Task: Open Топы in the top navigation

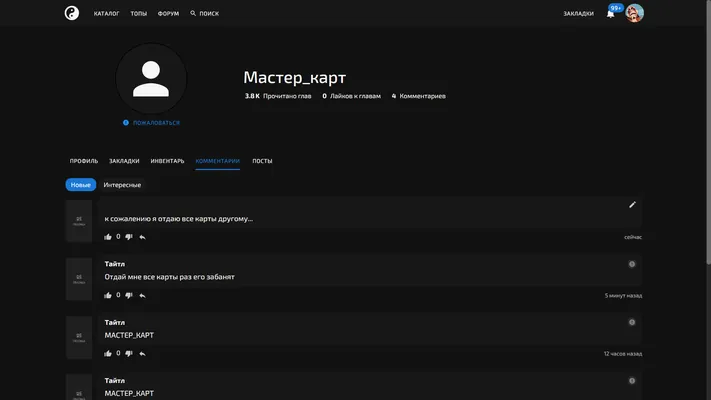Action: coord(139,14)
